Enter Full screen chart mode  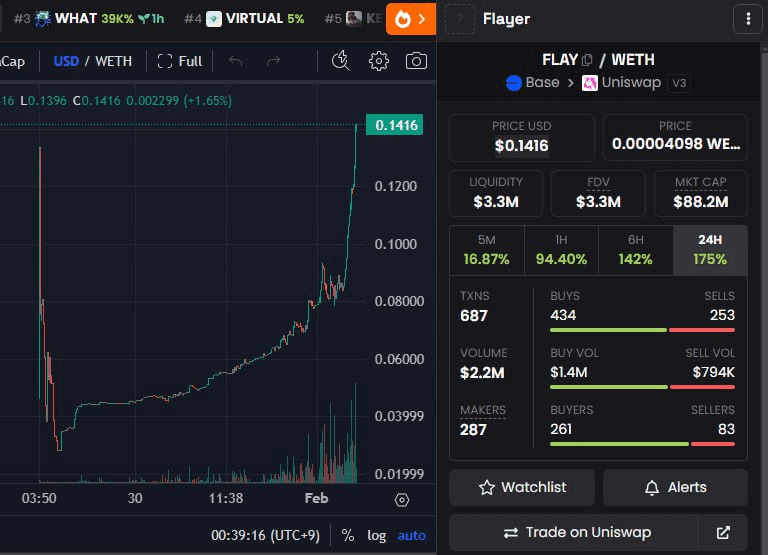pyautogui.click(x=180, y=61)
